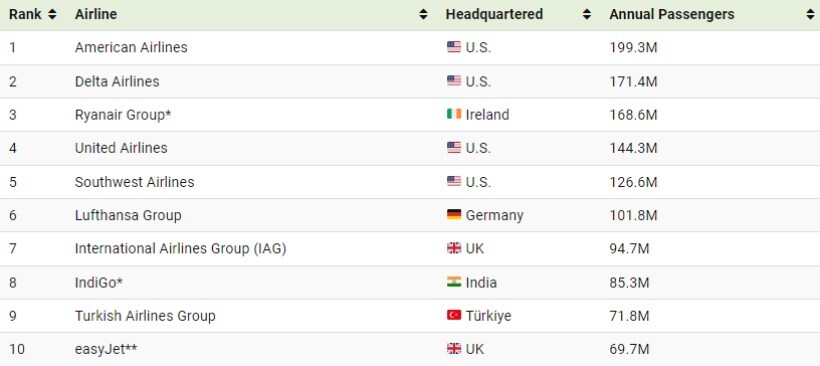Click the Headquartered header label

494,15
